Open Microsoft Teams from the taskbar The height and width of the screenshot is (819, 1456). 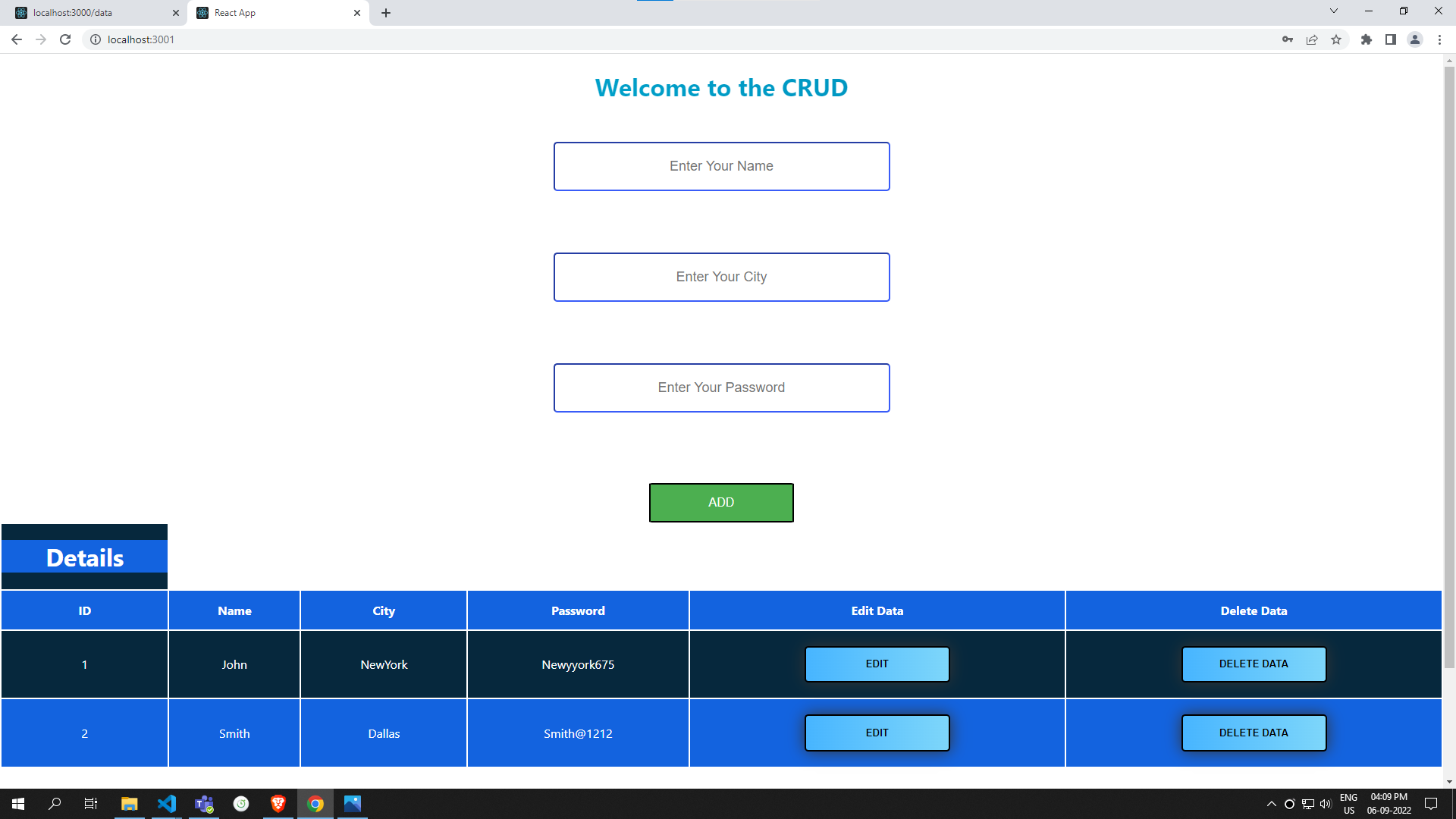204,804
